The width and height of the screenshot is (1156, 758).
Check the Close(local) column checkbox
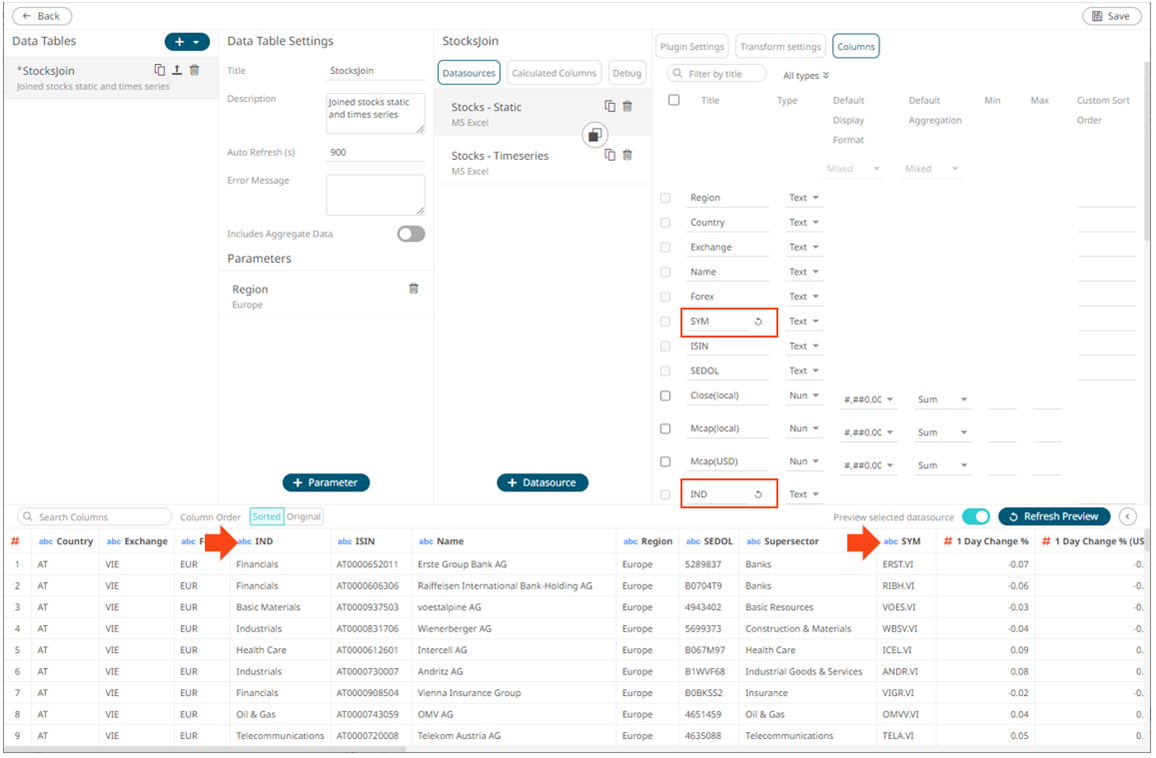click(665, 396)
